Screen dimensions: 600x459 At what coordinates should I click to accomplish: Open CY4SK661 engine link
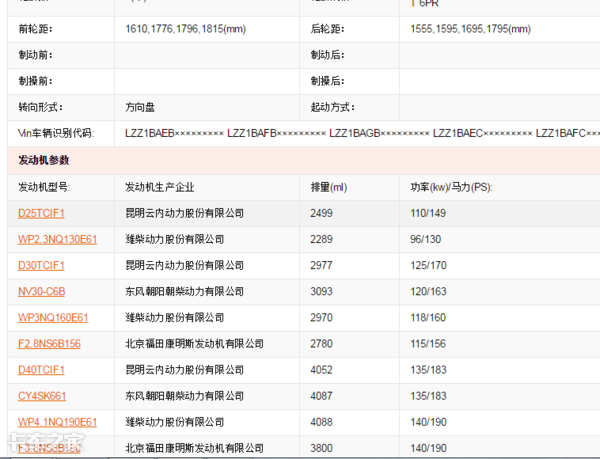[42, 396]
